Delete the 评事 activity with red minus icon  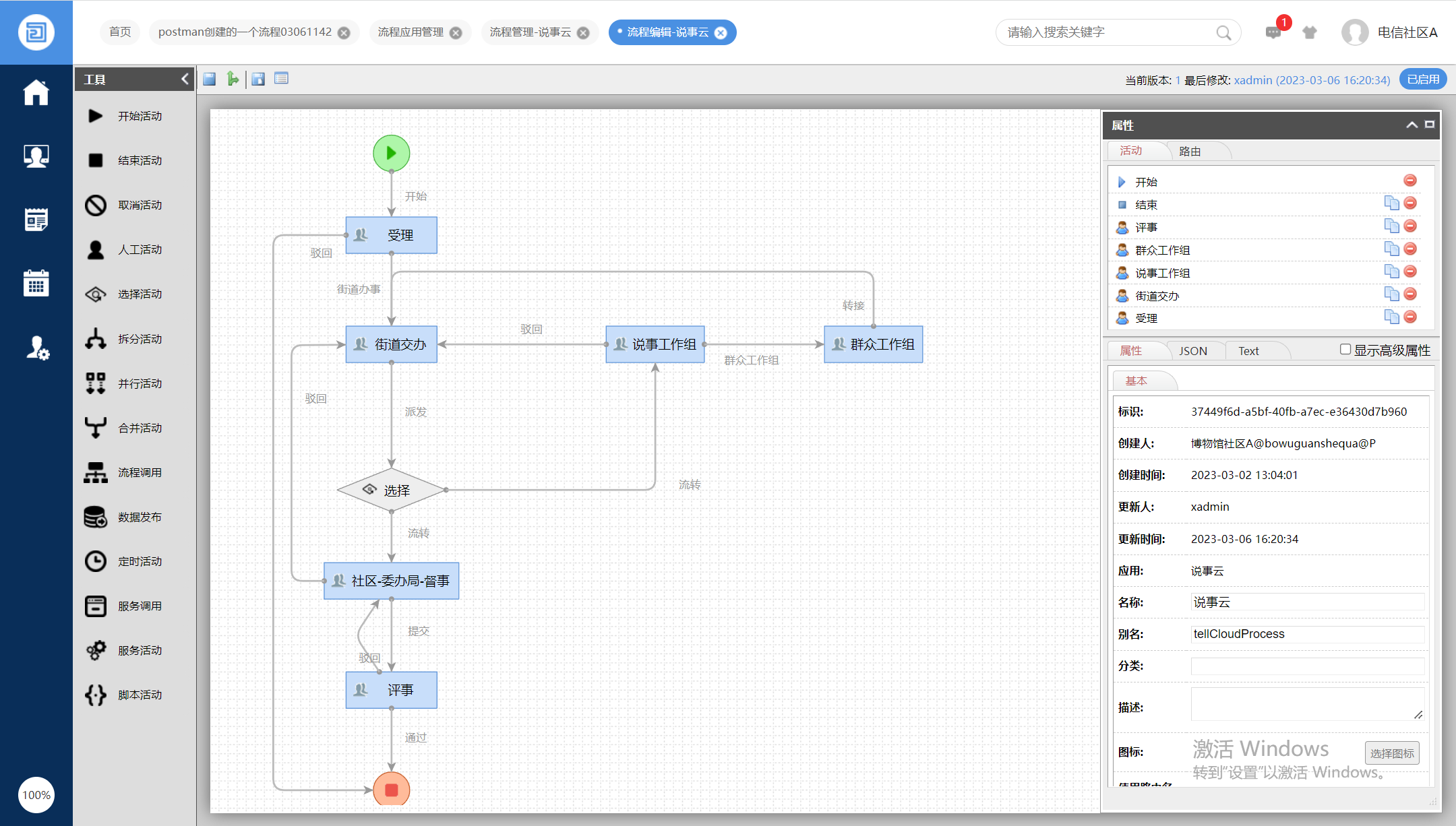[x=1409, y=226]
